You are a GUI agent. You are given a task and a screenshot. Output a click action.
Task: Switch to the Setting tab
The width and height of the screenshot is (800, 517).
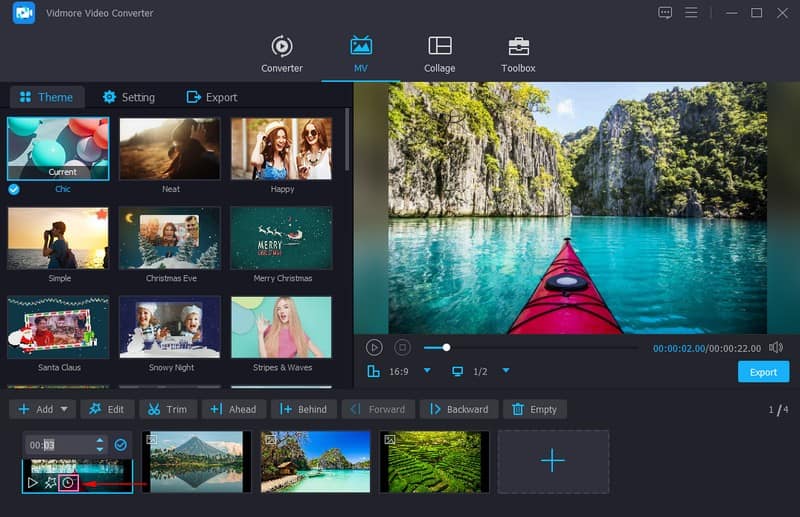coord(128,97)
